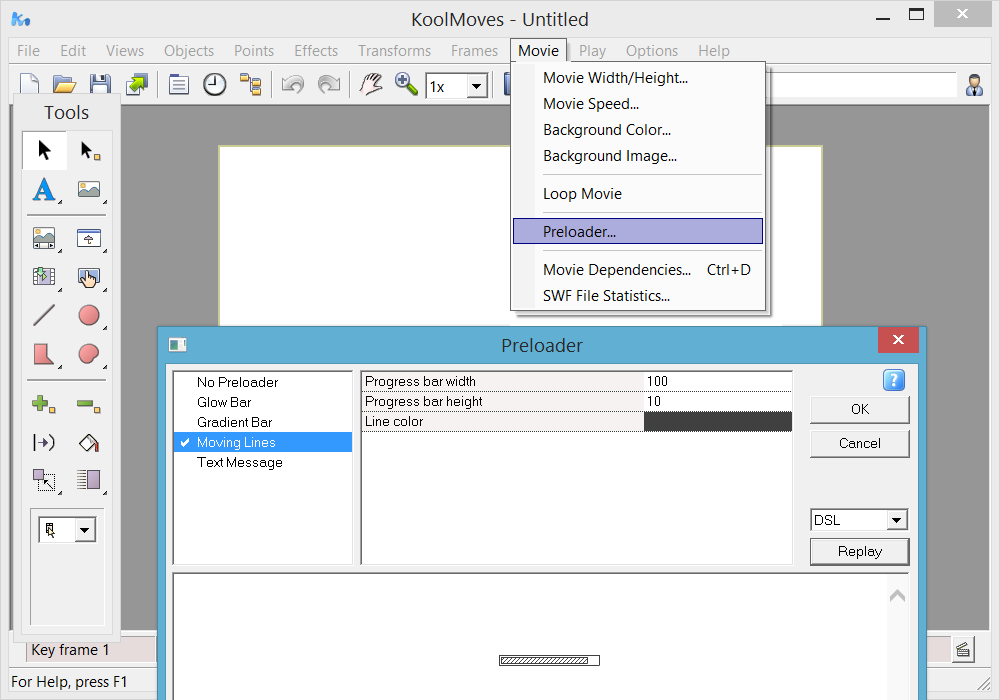Click the clock timing toolbar icon
This screenshot has height=700, width=1000.
(x=214, y=84)
